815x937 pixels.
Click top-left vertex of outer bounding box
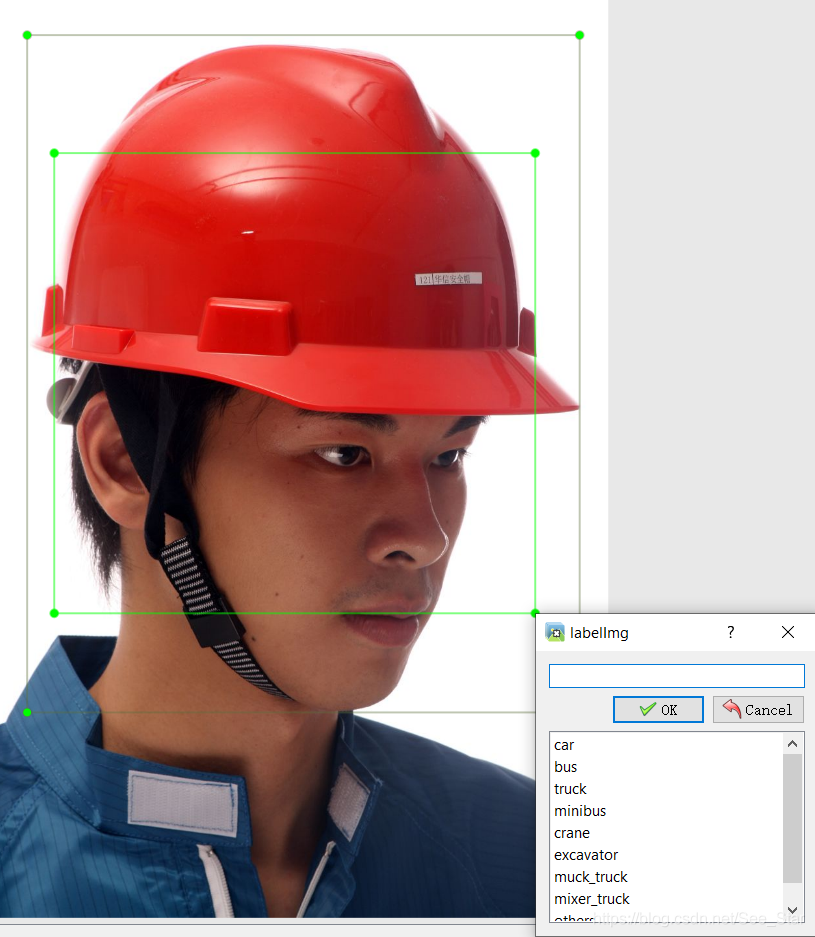[x=27, y=35]
